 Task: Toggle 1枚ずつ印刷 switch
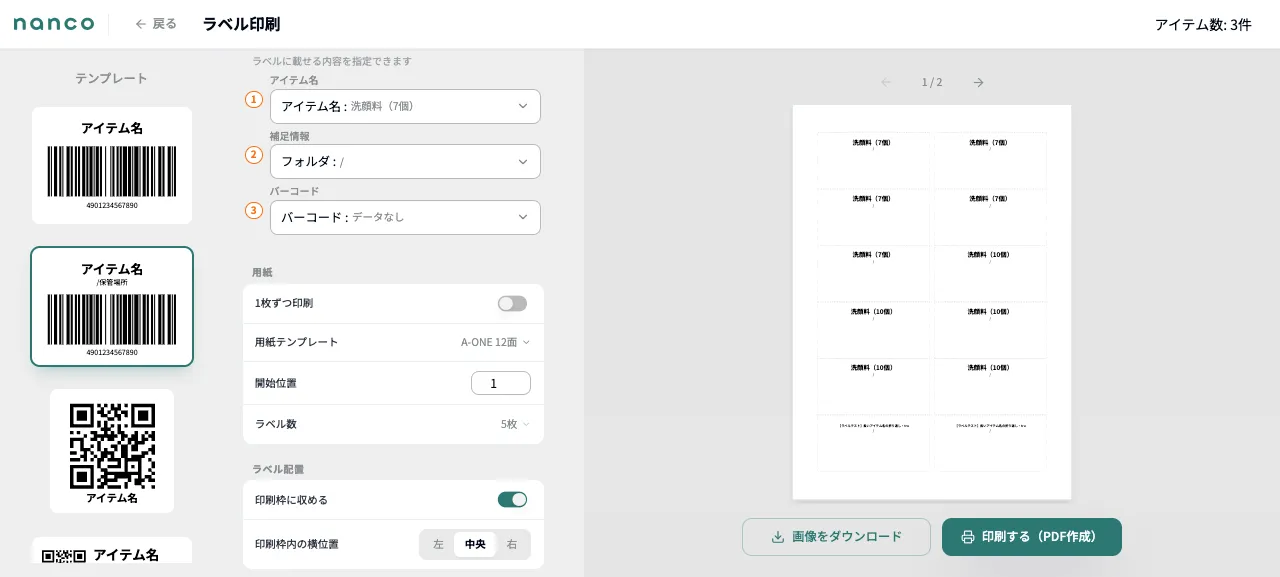[x=512, y=303]
